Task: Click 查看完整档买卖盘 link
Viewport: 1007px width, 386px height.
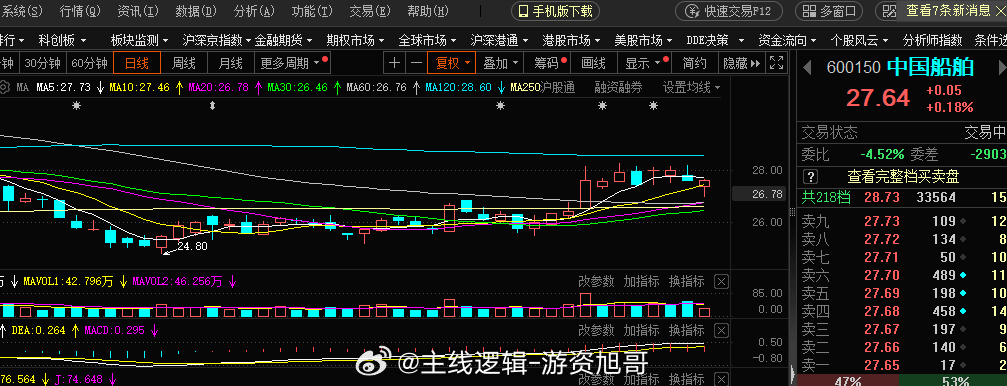Action: coord(902,177)
